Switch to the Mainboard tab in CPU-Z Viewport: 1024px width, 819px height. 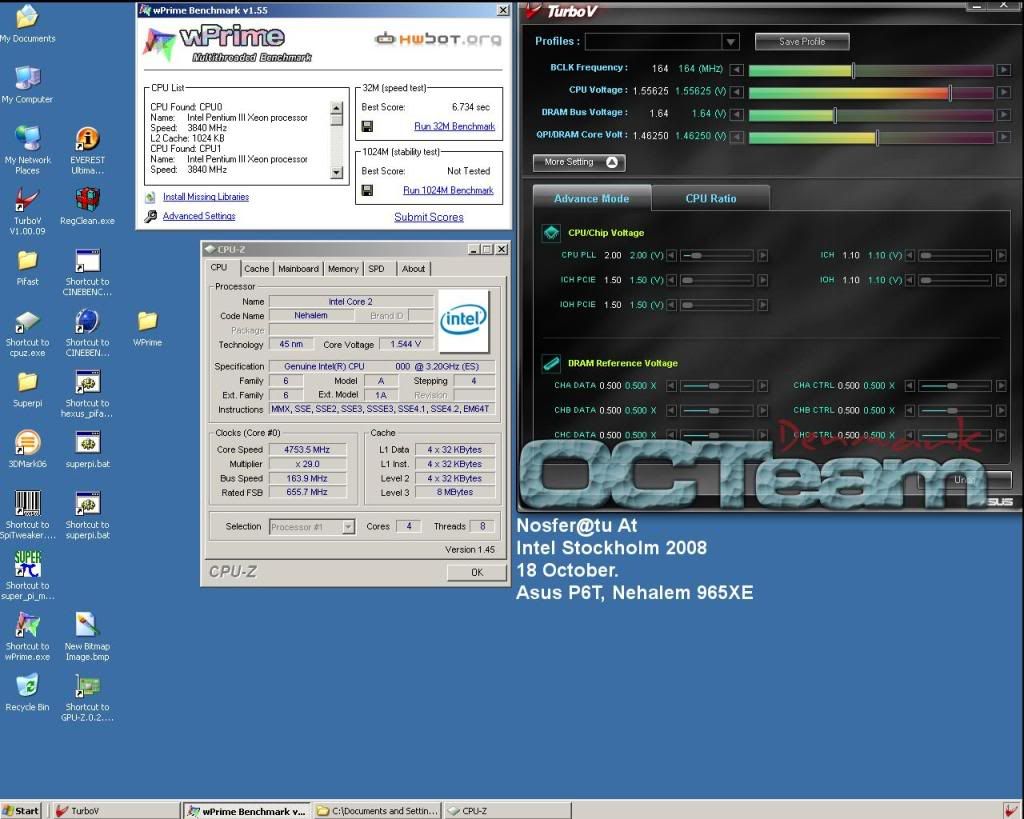point(298,268)
